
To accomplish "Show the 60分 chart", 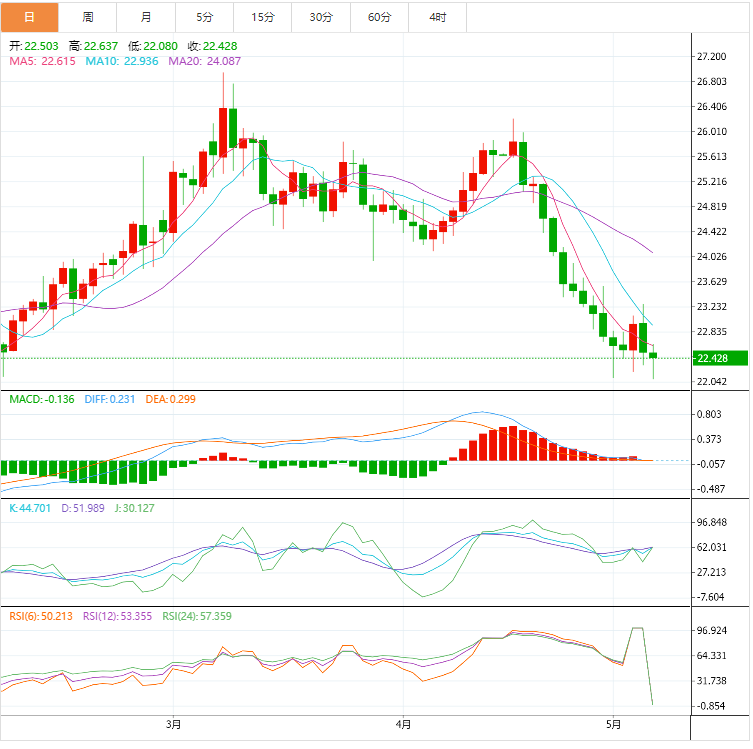I will (380, 17).
